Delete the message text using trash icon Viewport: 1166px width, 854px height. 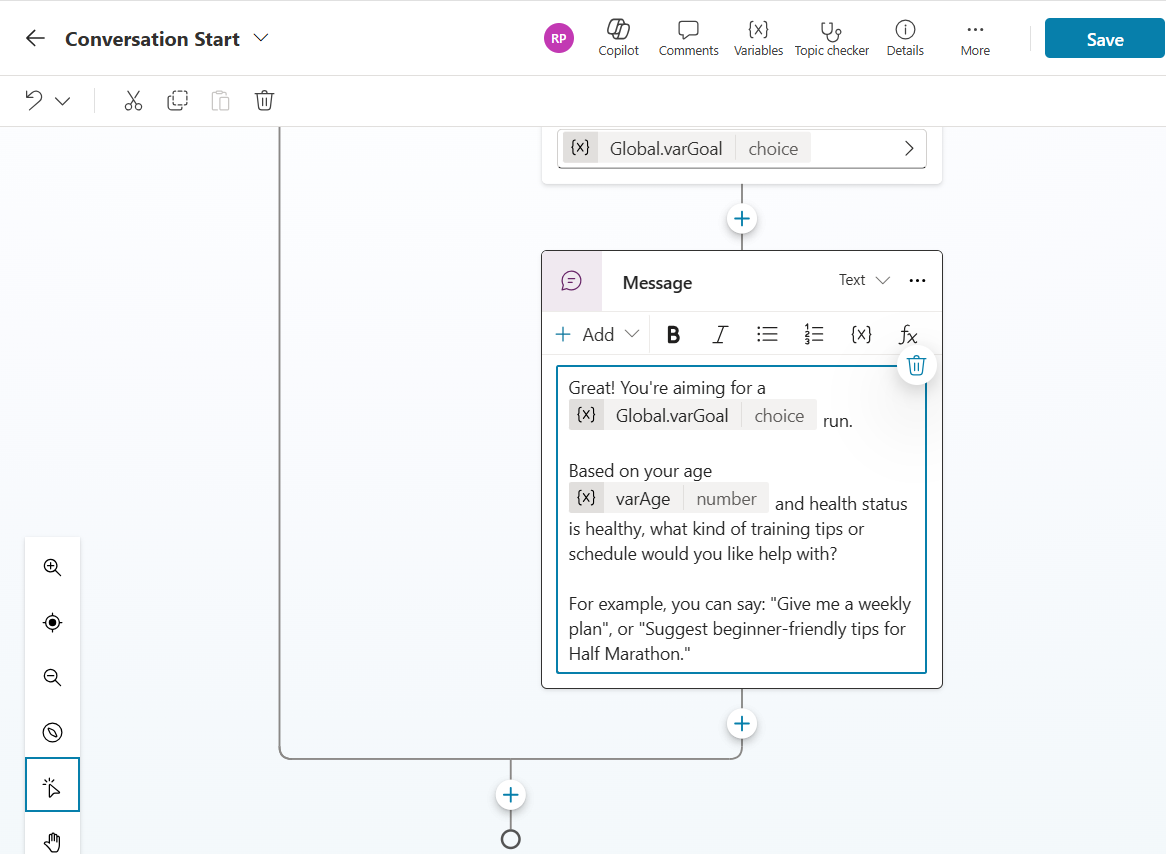[x=916, y=366]
